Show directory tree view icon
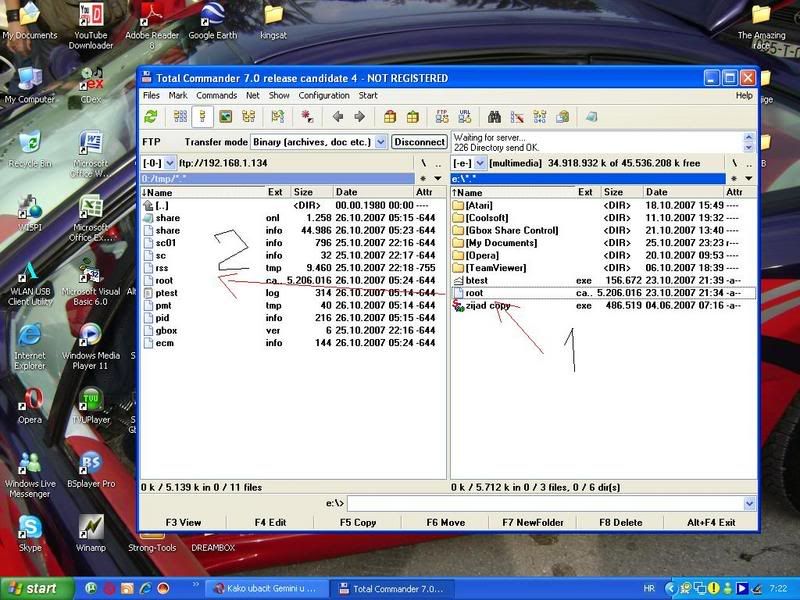 [x=248, y=117]
